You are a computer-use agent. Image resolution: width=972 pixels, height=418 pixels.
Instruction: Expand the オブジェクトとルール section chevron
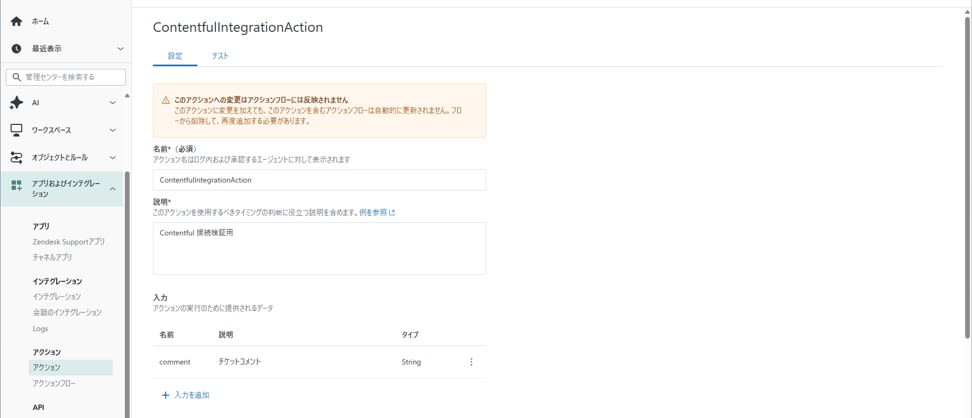[112, 158]
